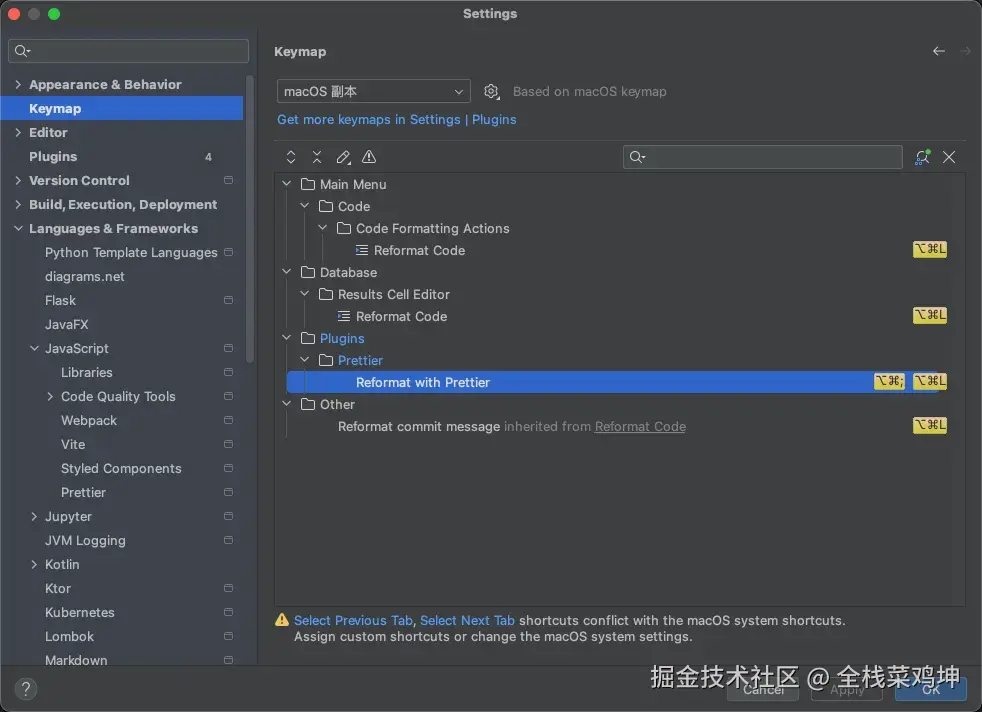Click the keymap actions search field
The height and width of the screenshot is (712, 982).
(762, 157)
